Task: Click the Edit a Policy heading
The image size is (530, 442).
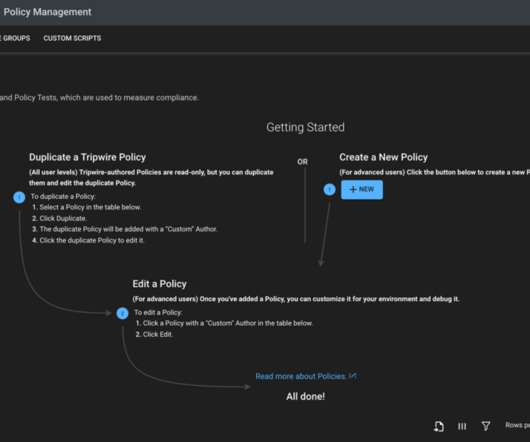Action: click(159, 284)
